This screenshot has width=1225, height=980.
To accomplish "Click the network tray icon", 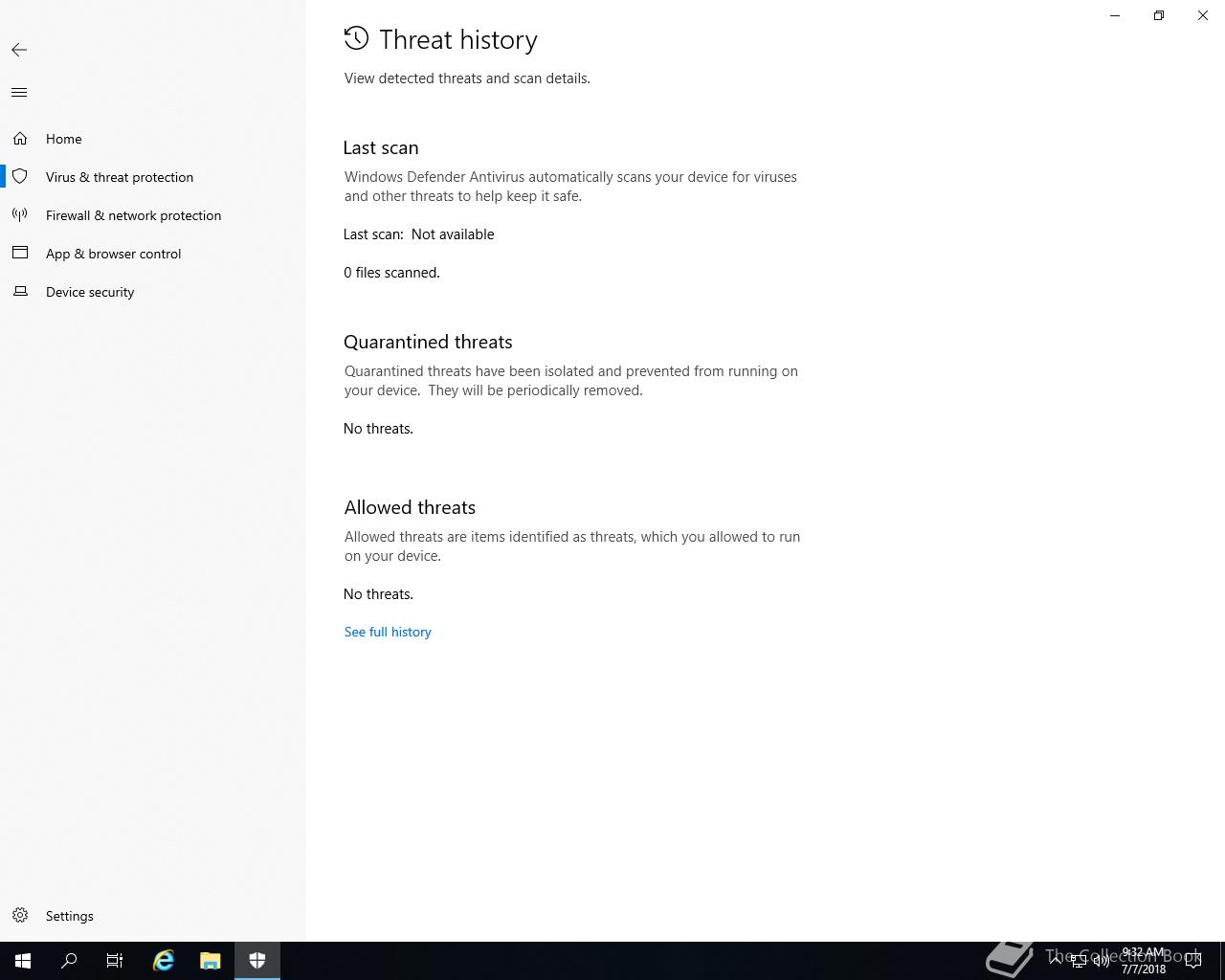I will [1079, 961].
